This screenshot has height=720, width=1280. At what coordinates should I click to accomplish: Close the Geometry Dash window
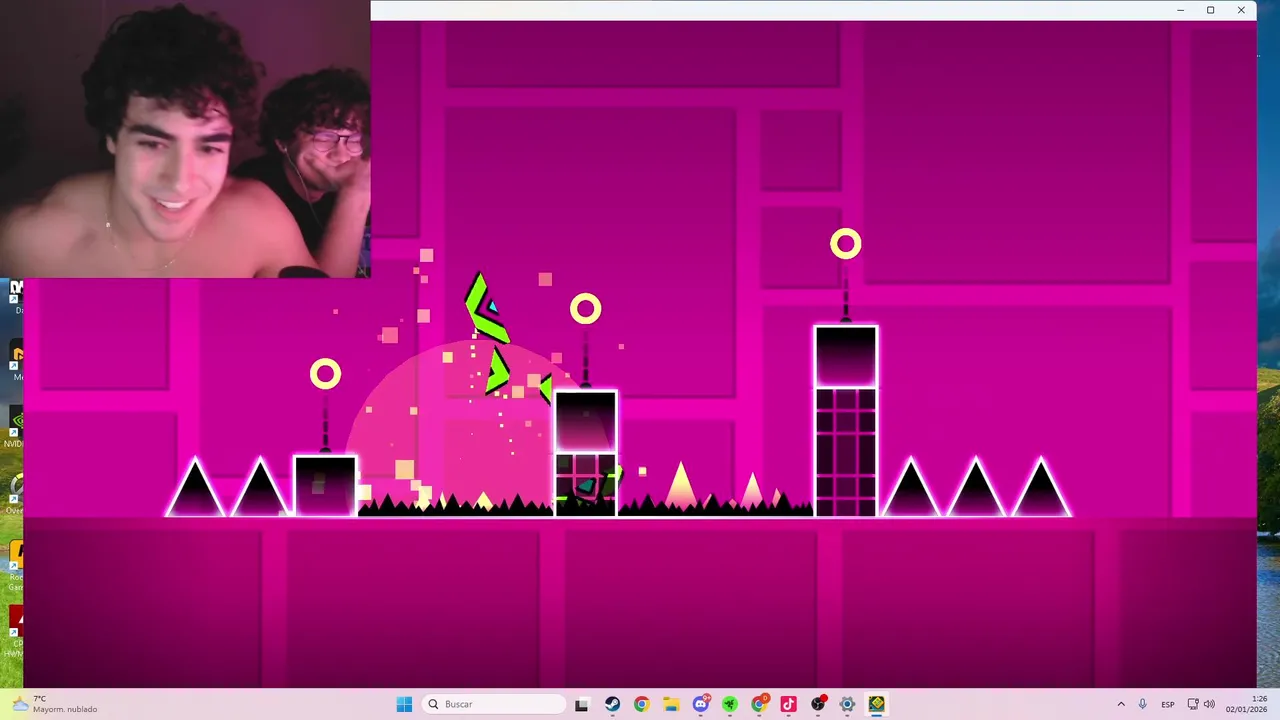point(1241,10)
